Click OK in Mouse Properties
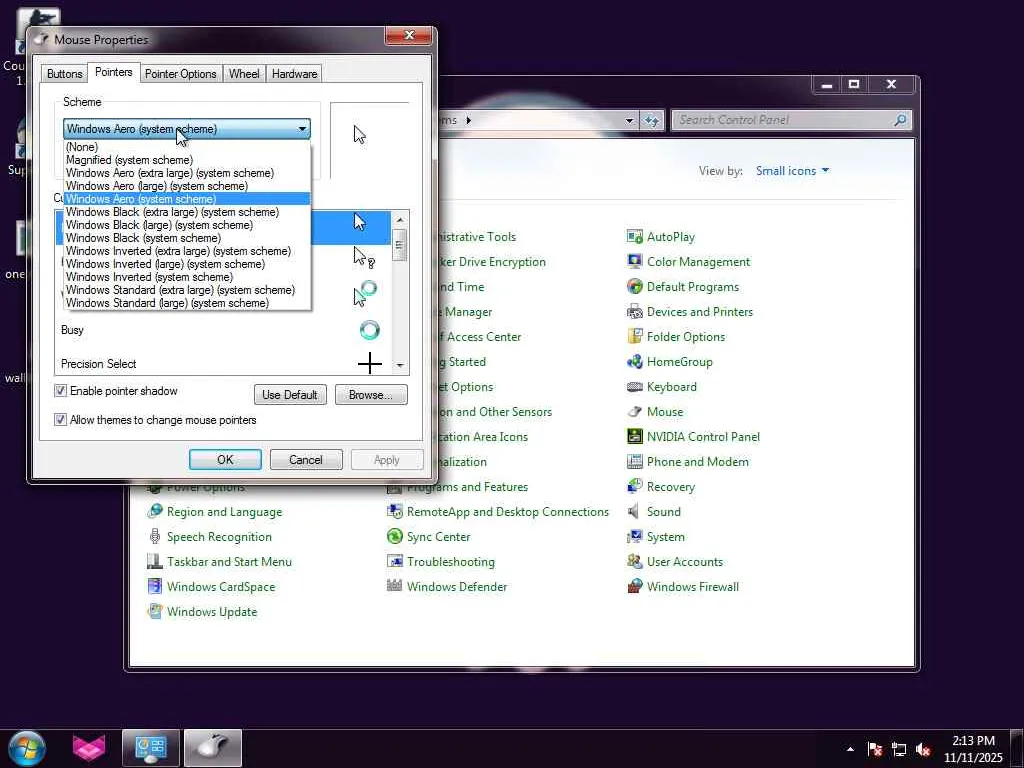The height and width of the screenshot is (768, 1024). point(225,460)
